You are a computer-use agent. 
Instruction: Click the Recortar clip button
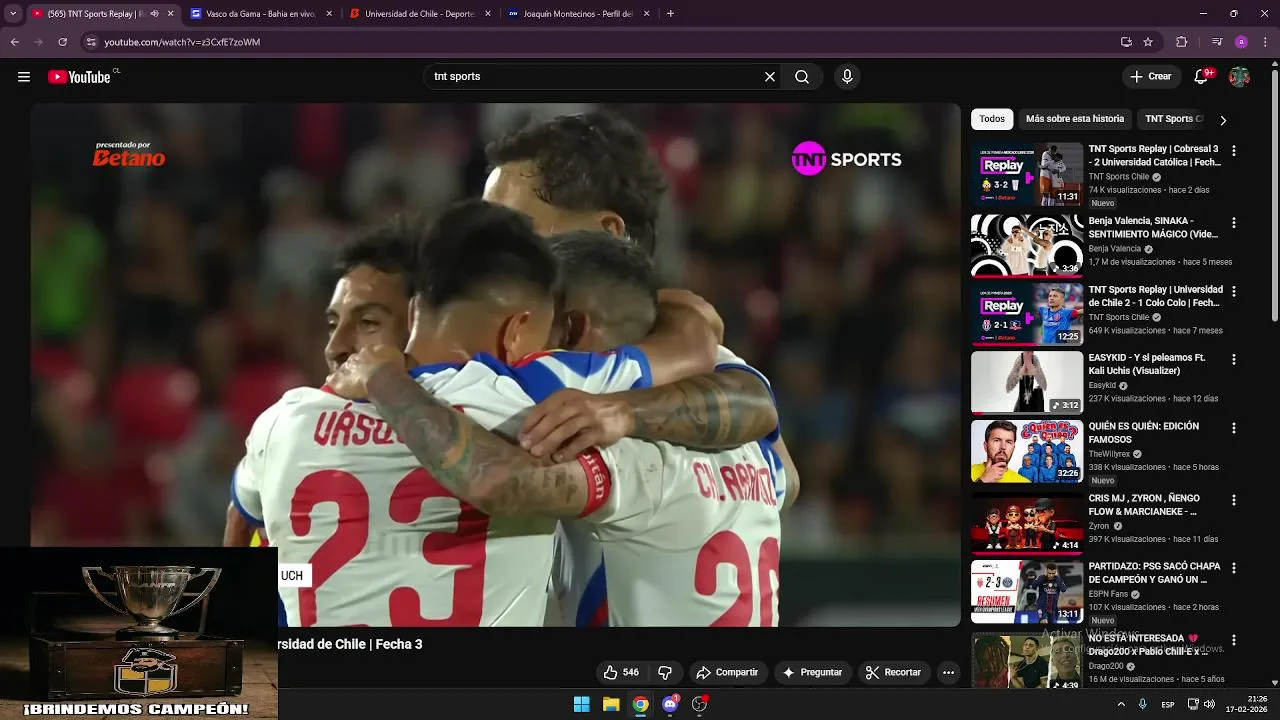(x=893, y=673)
